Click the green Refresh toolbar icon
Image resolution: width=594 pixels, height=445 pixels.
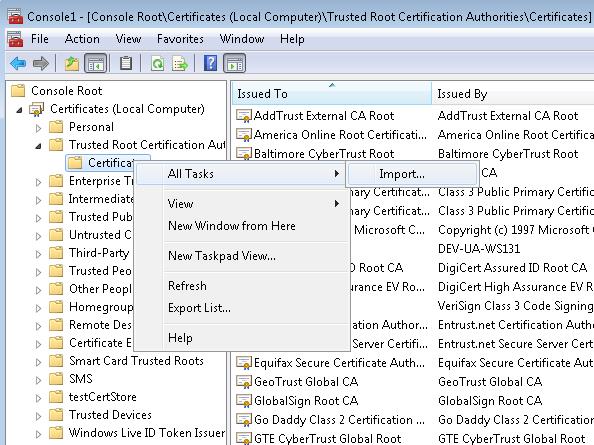[158, 63]
